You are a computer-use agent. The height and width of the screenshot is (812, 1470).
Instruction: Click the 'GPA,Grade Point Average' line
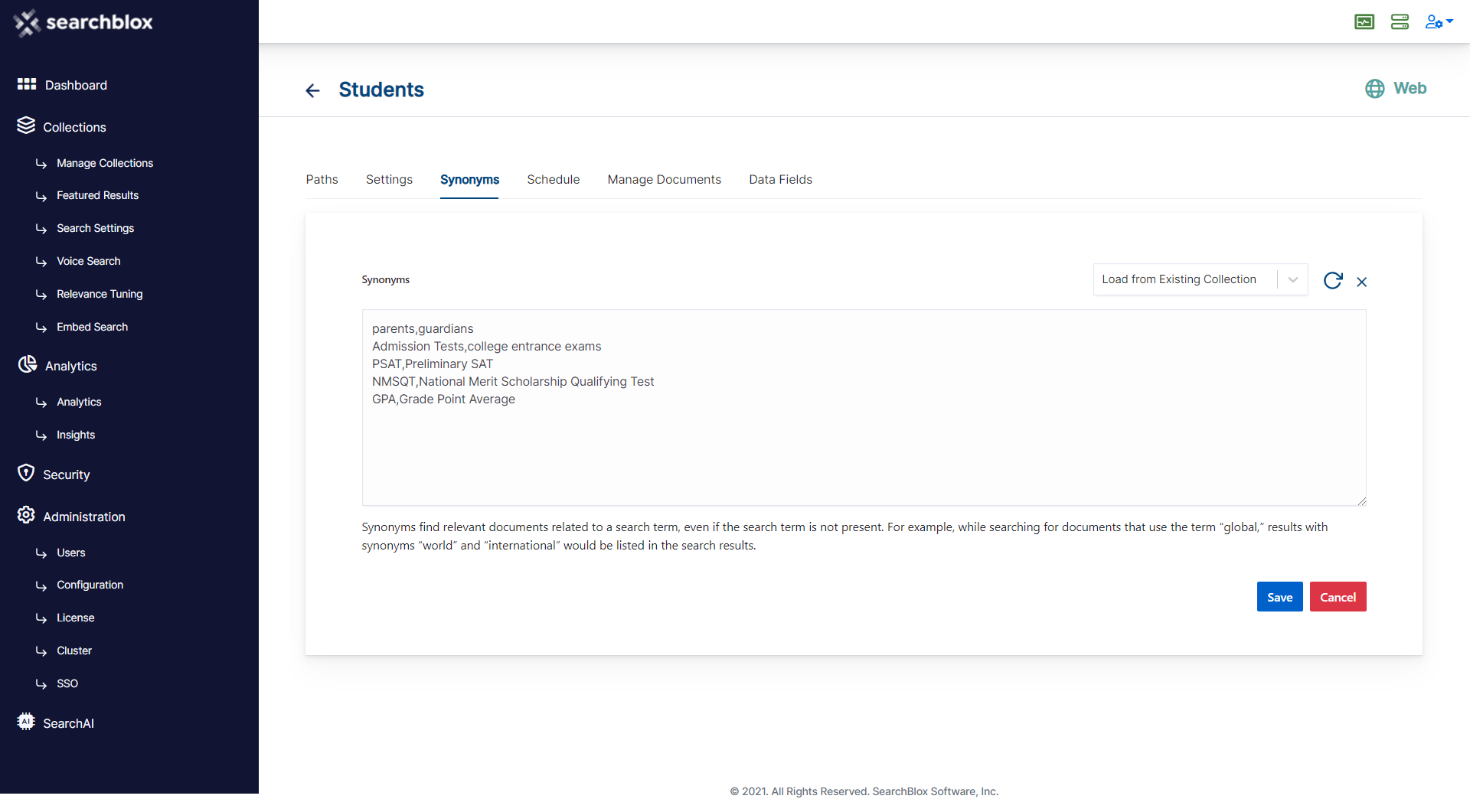pos(443,399)
